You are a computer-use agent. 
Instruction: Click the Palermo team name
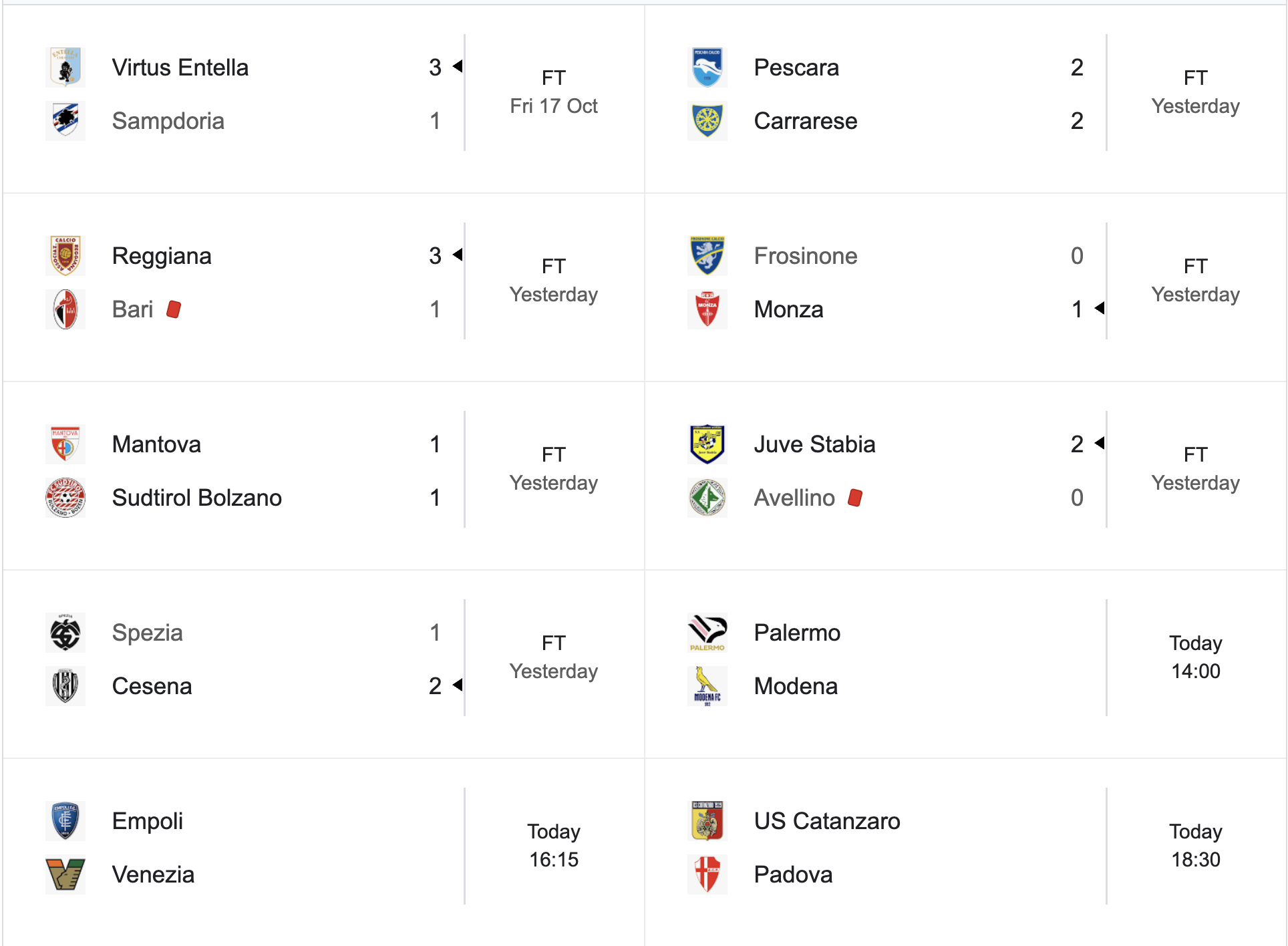point(796,633)
